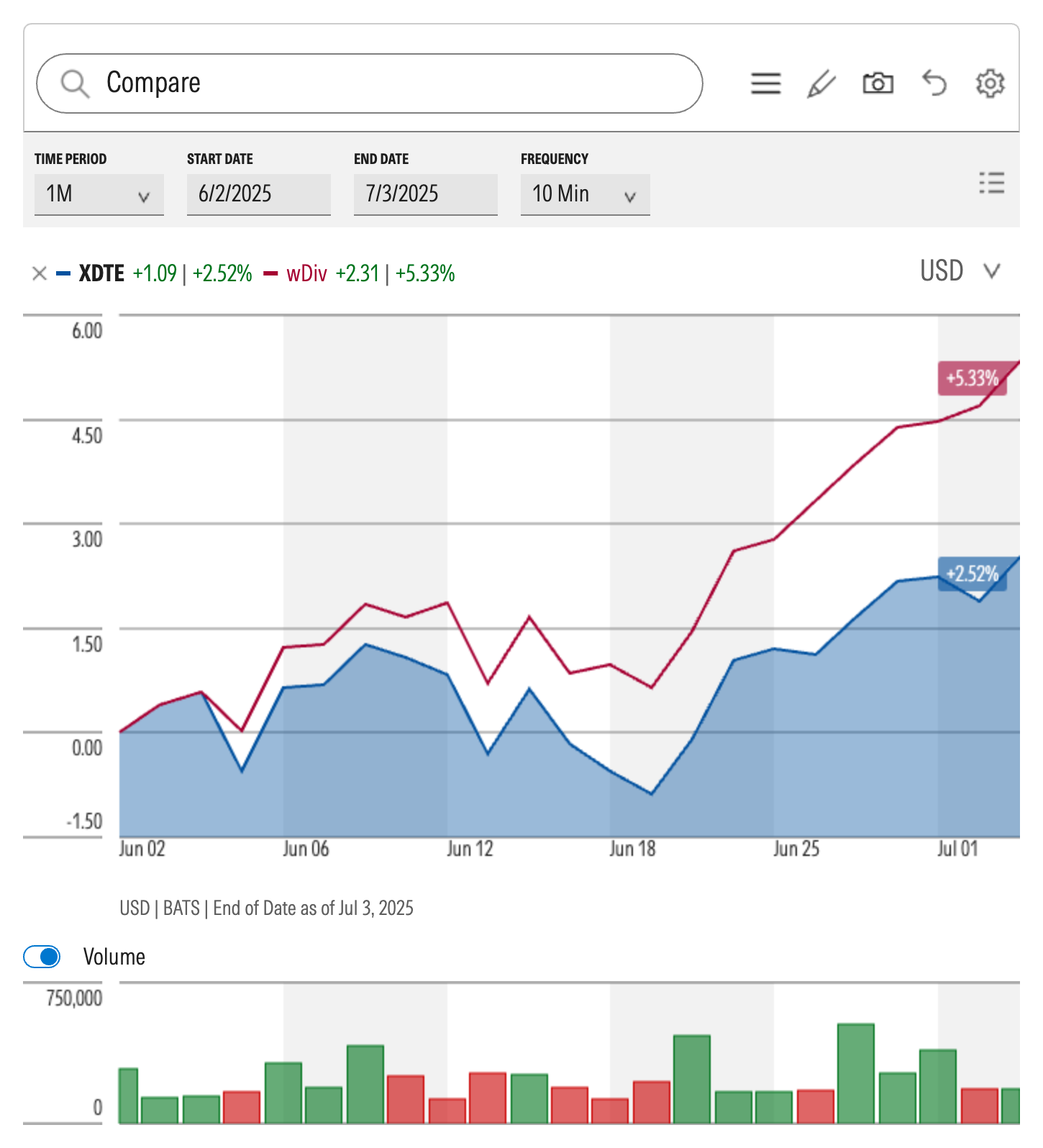Open chart settings gear icon

(990, 83)
